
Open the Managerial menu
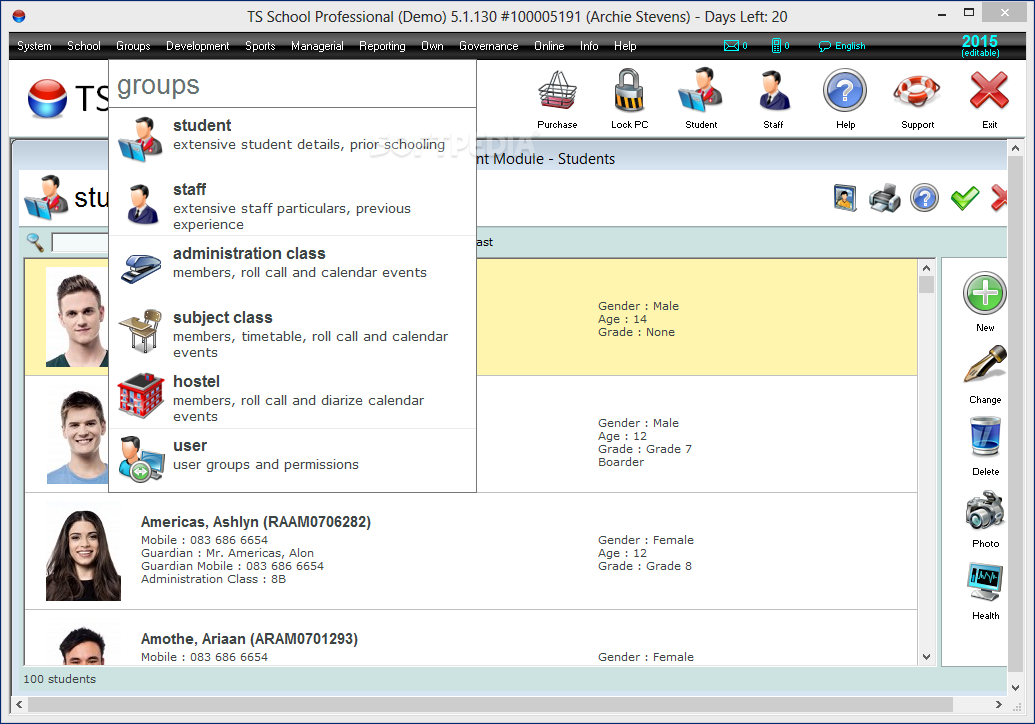[x=317, y=46]
